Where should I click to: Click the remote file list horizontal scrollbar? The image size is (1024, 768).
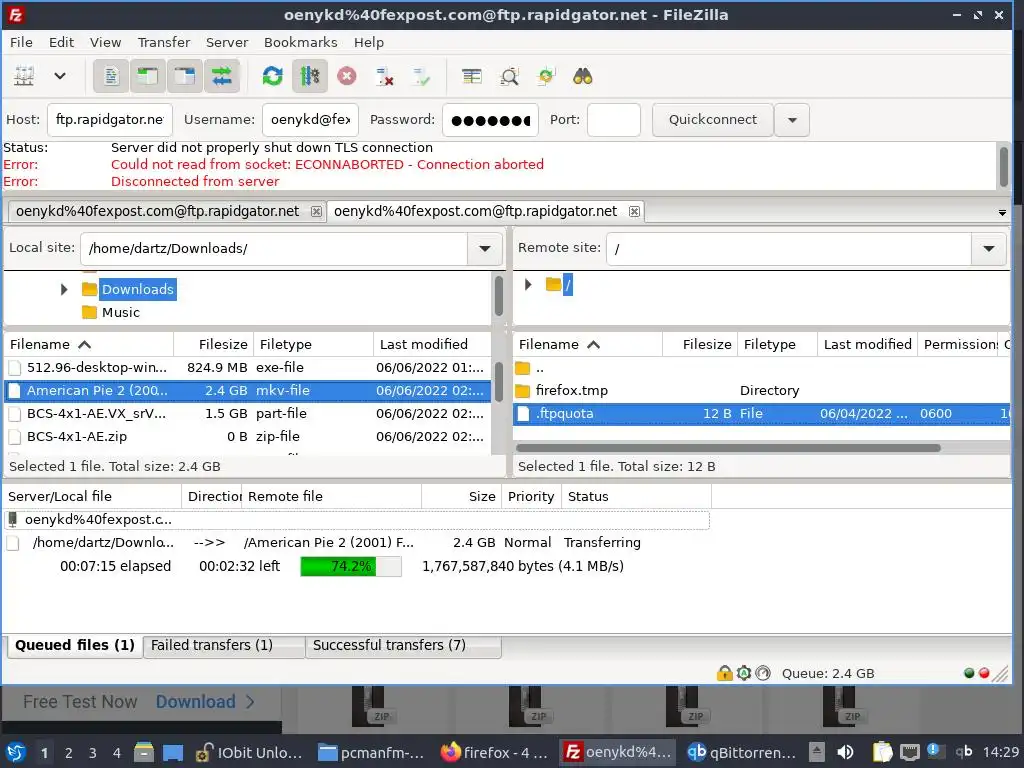(x=728, y=448)
